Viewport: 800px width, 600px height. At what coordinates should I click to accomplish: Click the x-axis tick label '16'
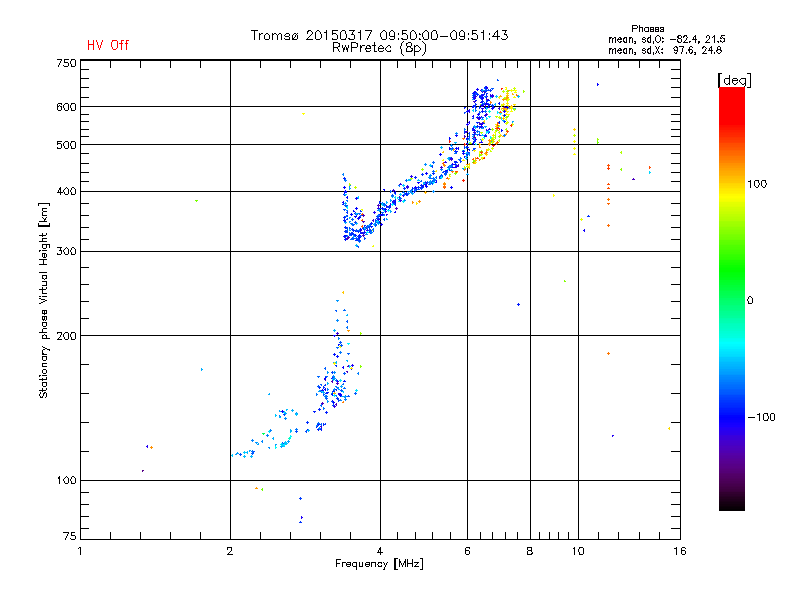[x=680, y=551]
